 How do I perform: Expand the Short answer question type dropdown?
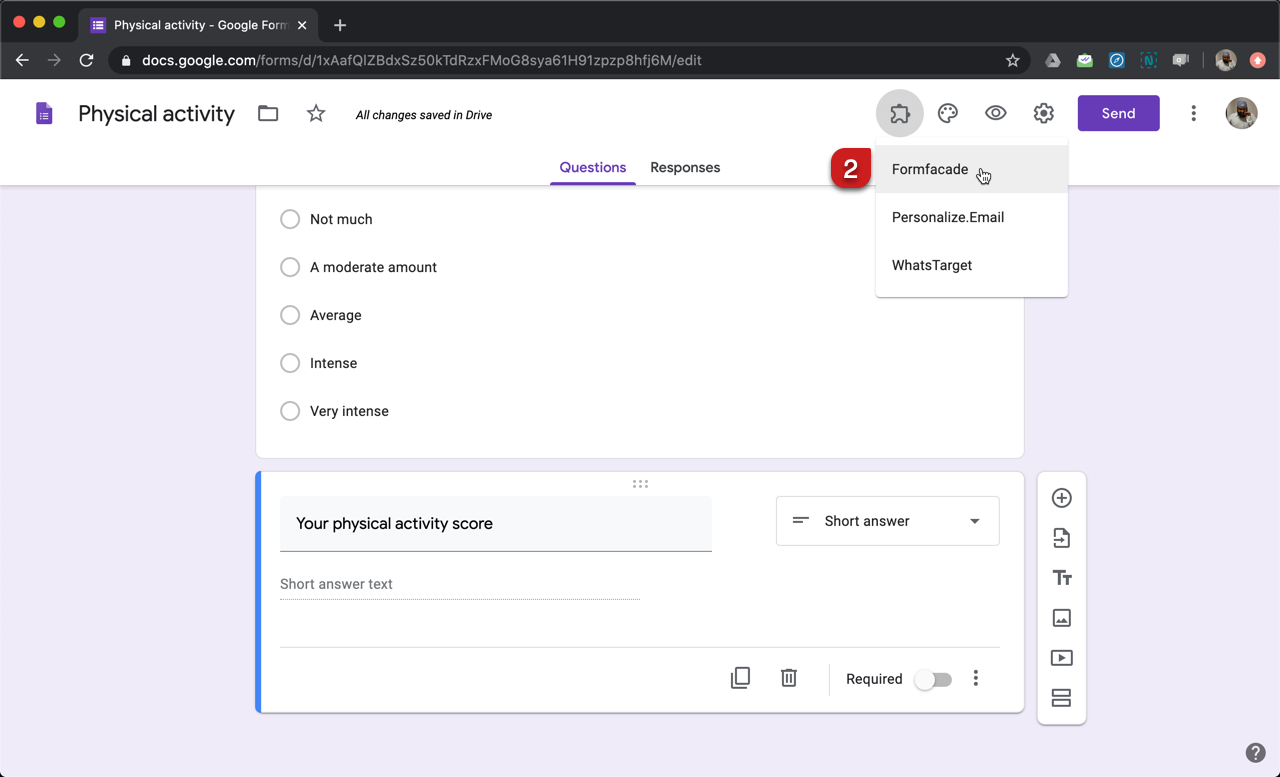pos(887,521)
